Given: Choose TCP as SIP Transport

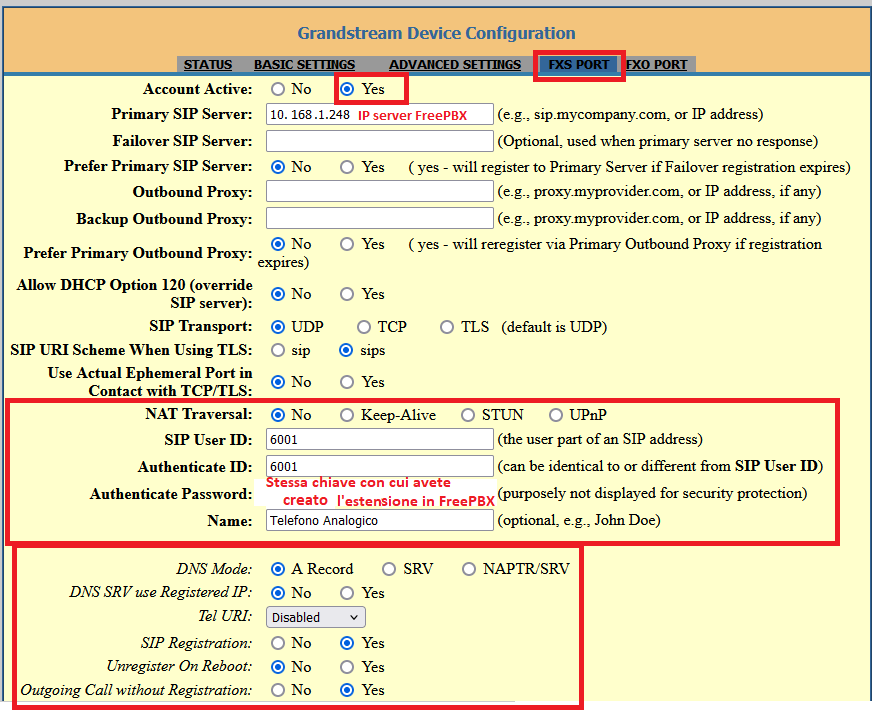Looking at the screenshot, I should (364, 327).
